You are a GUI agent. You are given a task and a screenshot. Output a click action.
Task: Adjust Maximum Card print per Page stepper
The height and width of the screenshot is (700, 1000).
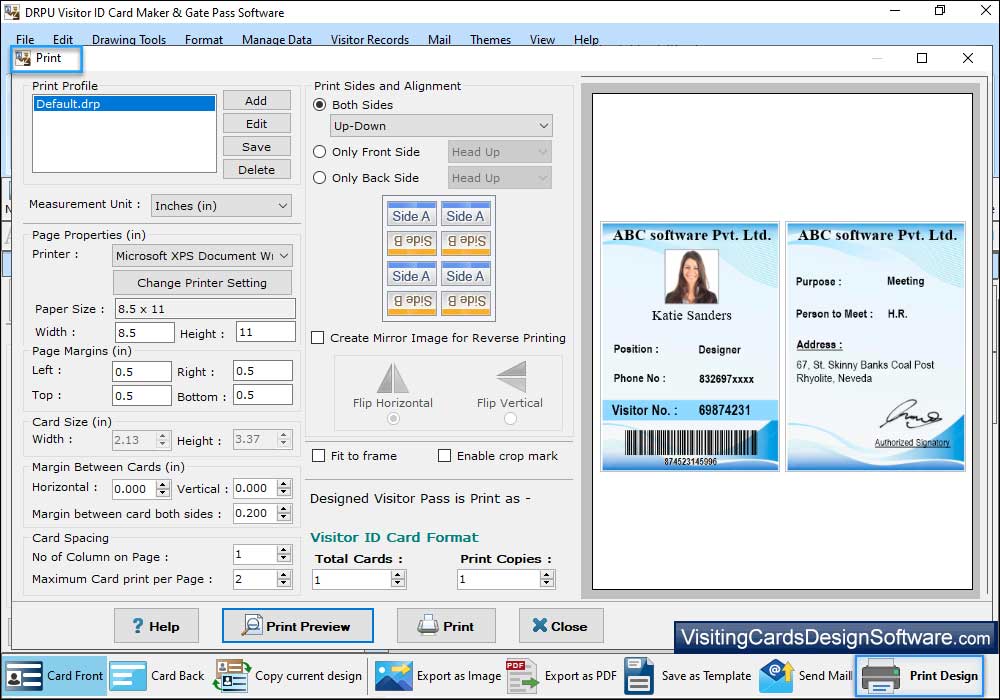click(284, 579)
